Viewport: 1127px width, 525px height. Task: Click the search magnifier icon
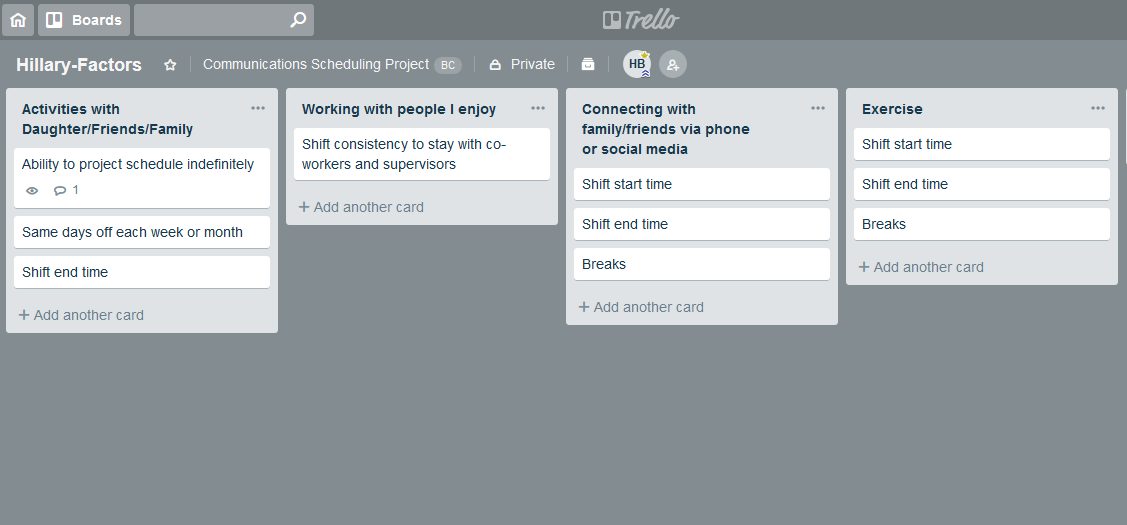click(x=297, y=20)
